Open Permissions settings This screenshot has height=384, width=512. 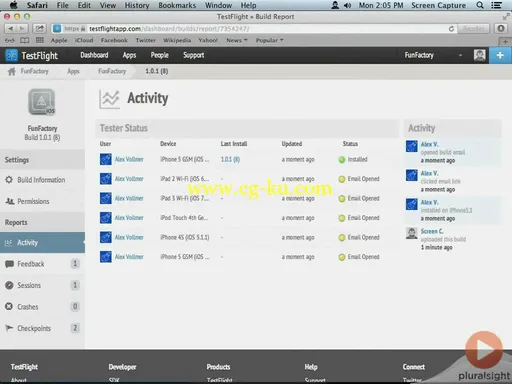pos(42,201)
